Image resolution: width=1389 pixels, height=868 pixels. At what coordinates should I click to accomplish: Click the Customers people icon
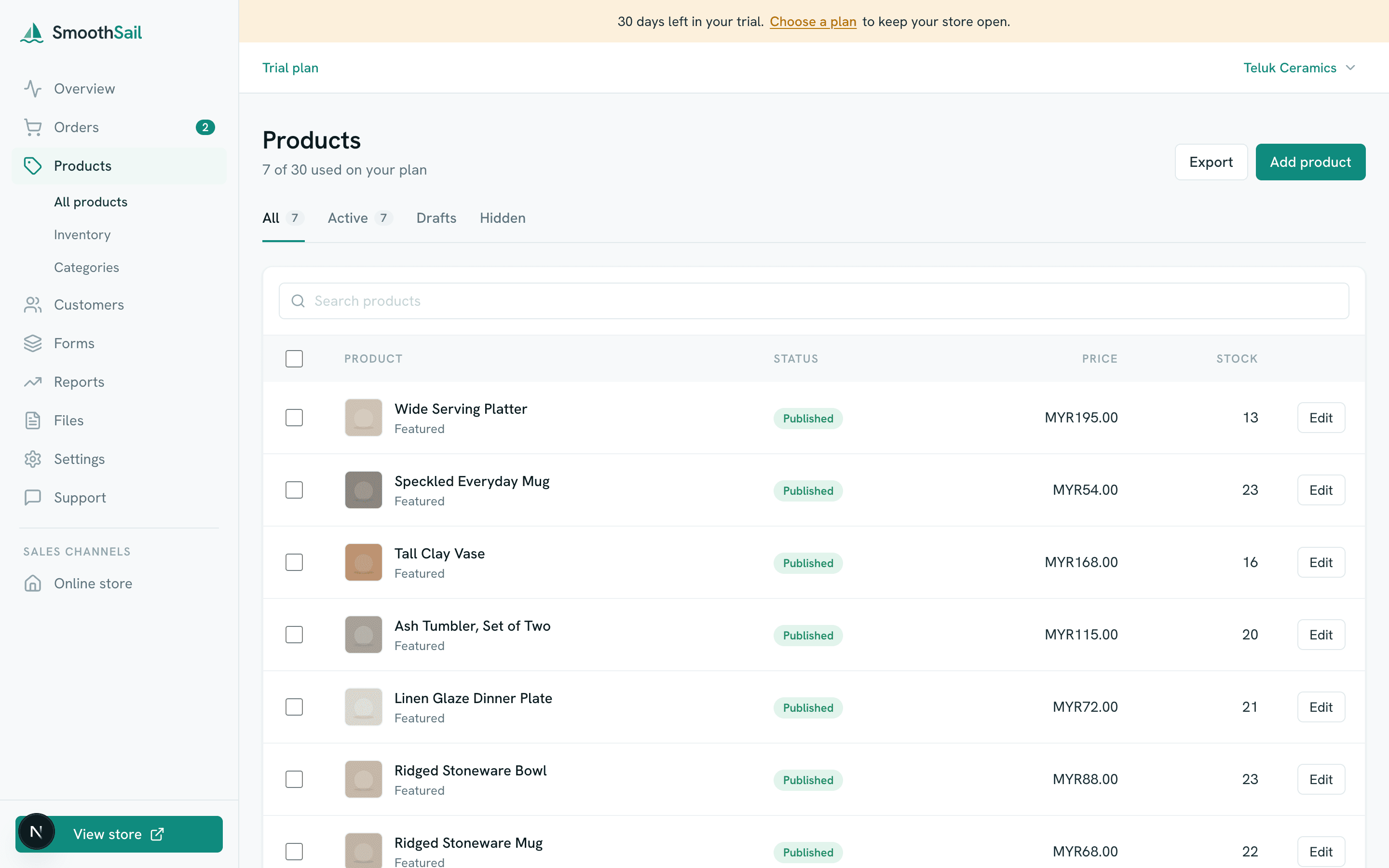pos(33,305)
